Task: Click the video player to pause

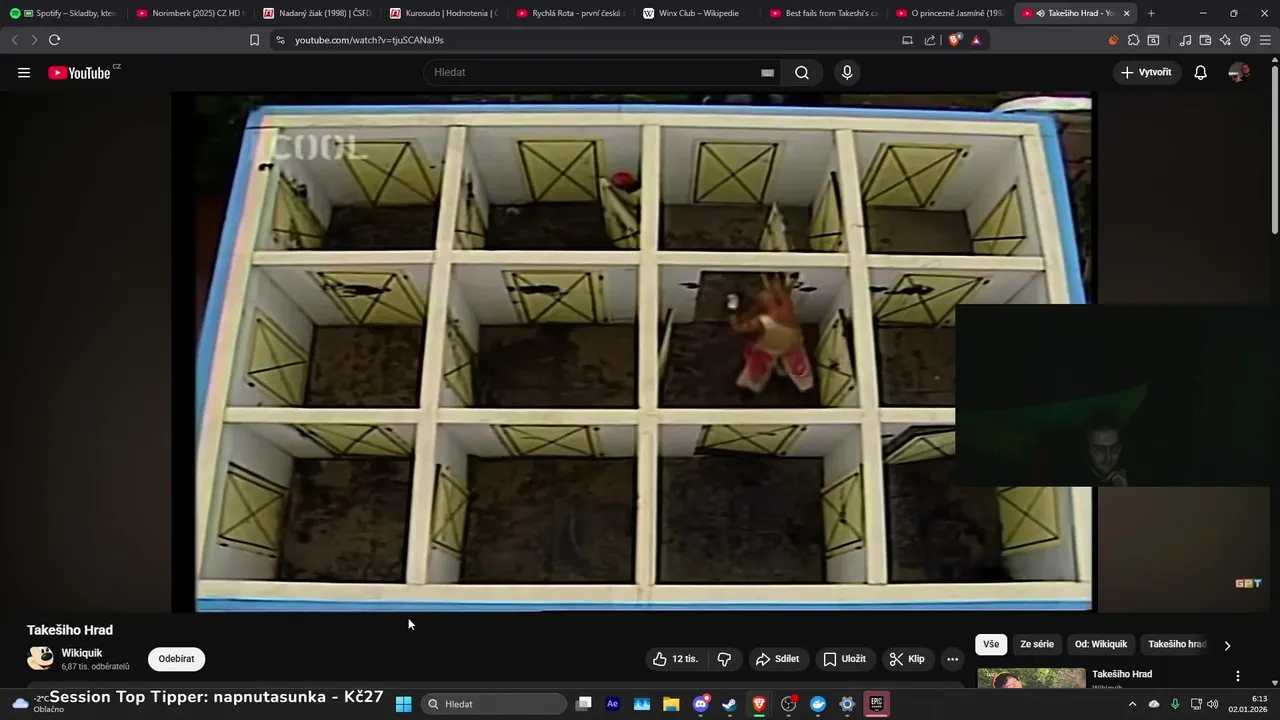Action: pyautogui.click(x=634, y=352)
